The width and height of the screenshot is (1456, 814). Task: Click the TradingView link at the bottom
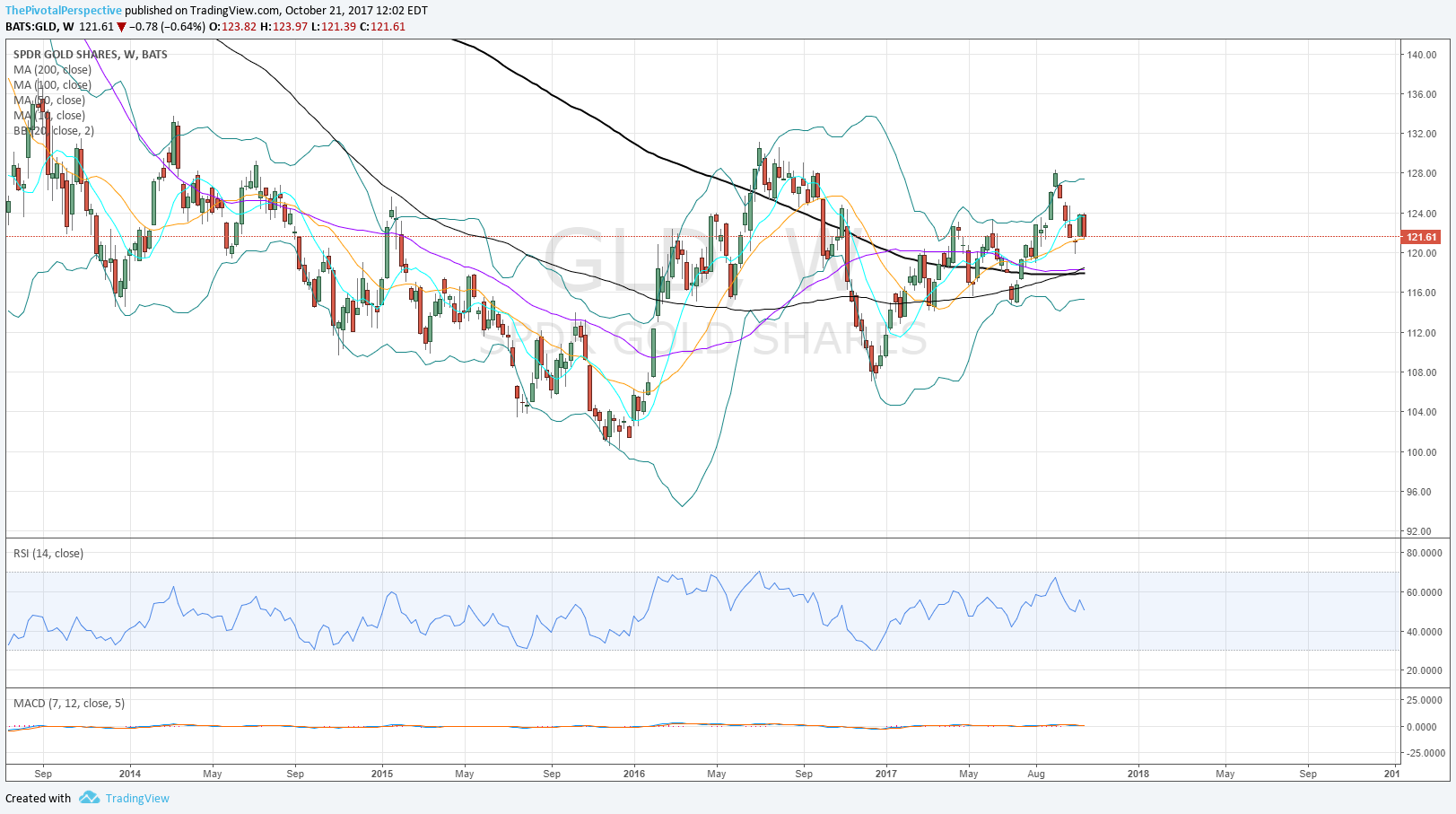[137, 798]
